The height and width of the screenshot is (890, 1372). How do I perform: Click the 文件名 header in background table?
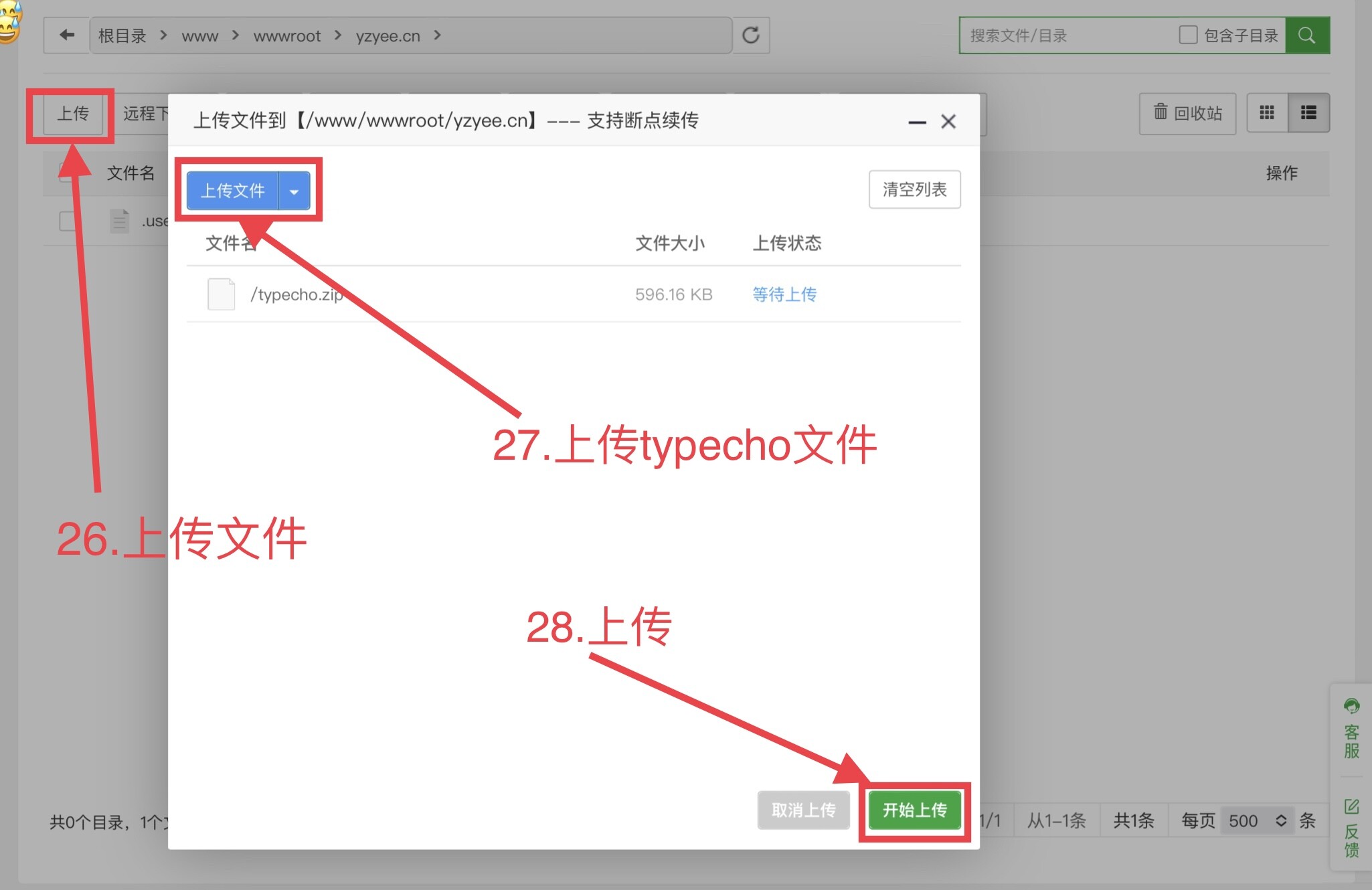(x=131, y=173)
